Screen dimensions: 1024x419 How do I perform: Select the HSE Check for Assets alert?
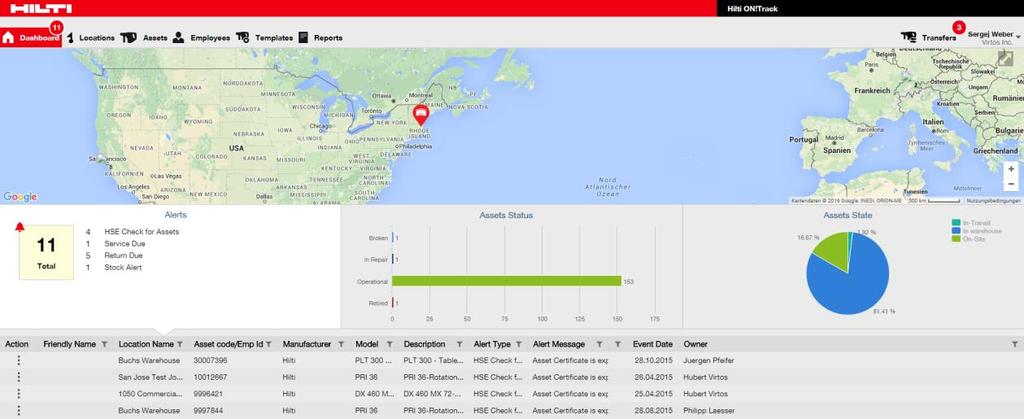tap(142, 232)
